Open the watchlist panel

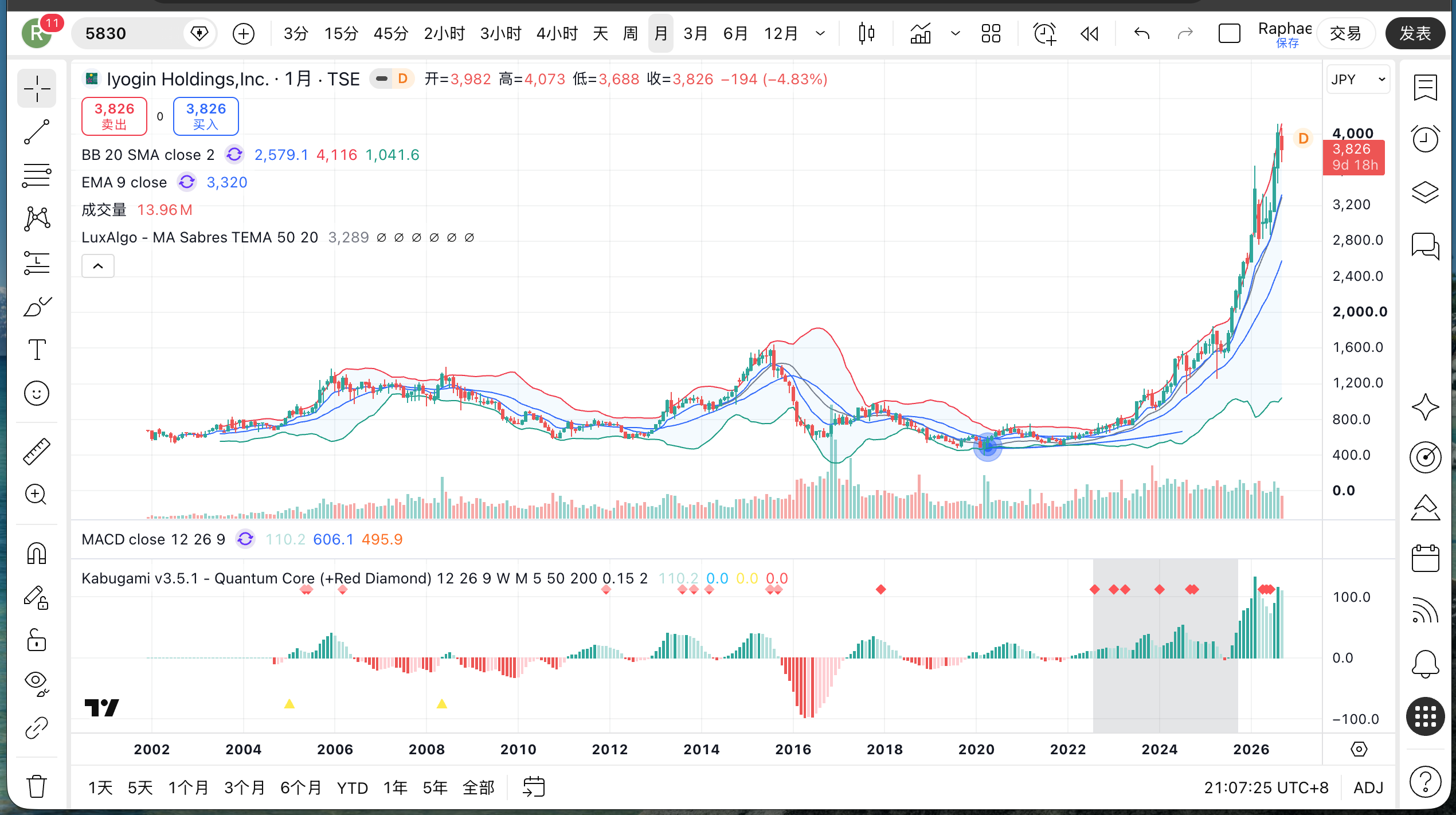coord(1425,88)
